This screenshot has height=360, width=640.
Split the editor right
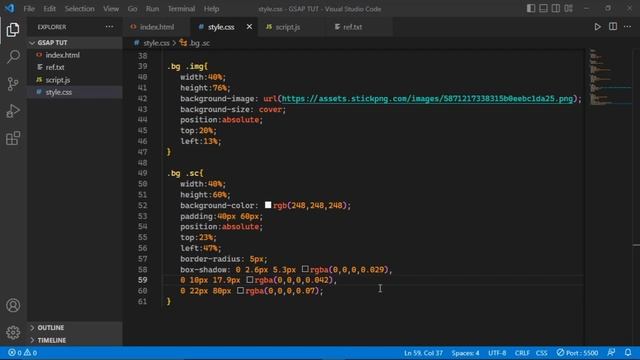click(613, 27)
